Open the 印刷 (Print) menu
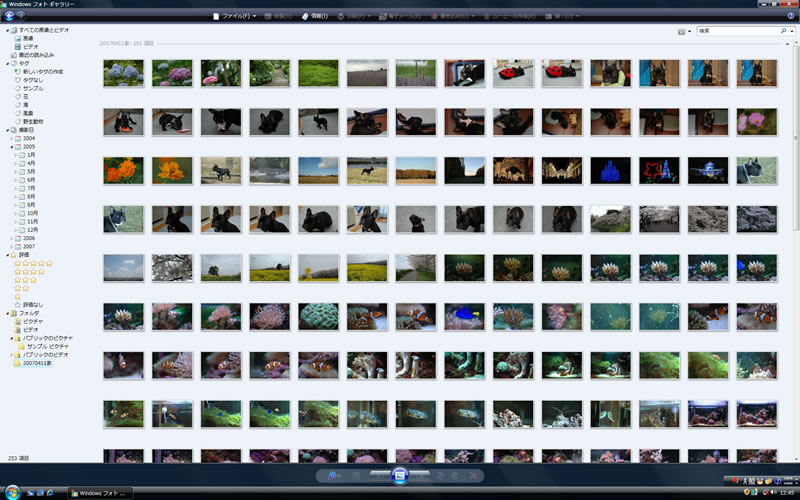 tap(354, 16)
